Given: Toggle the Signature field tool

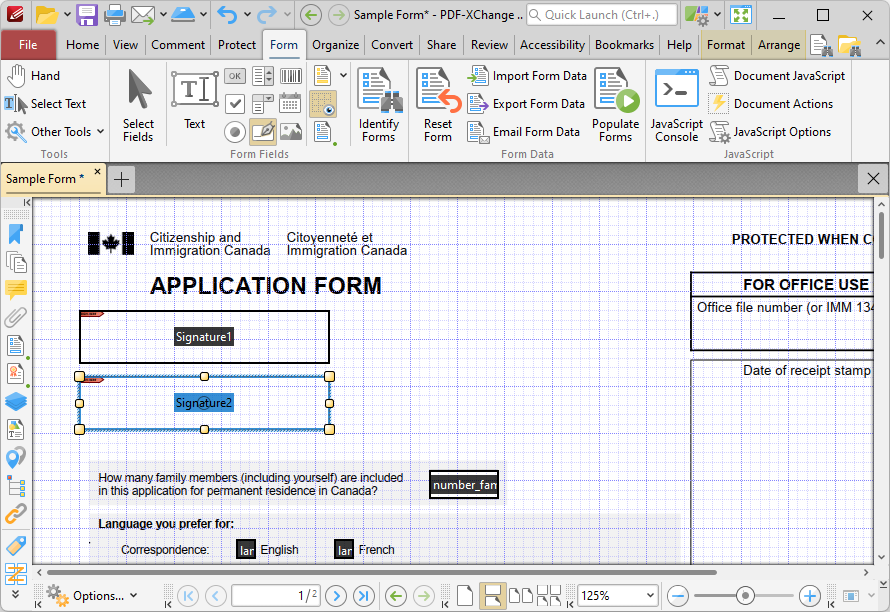Looking at the screenshot, I should click(263, 130).
